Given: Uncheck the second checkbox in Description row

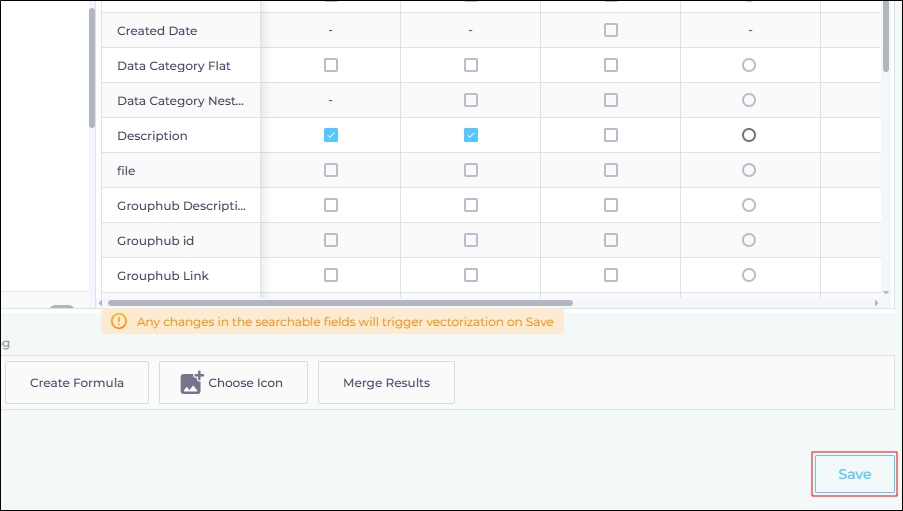Looking at the screenshot, I should tap(471, 135).
